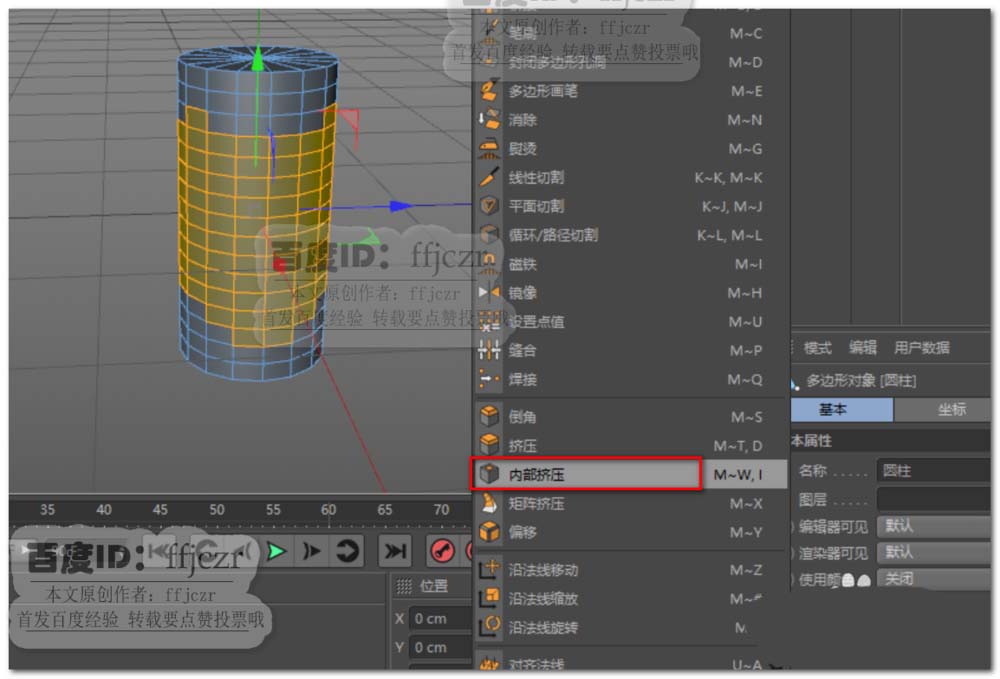The height and width of the screenshot is (679, 1000).
Task: Select the Bevel (倒角) cube icon
Action: pyautogui.click(x=489, y=417)
